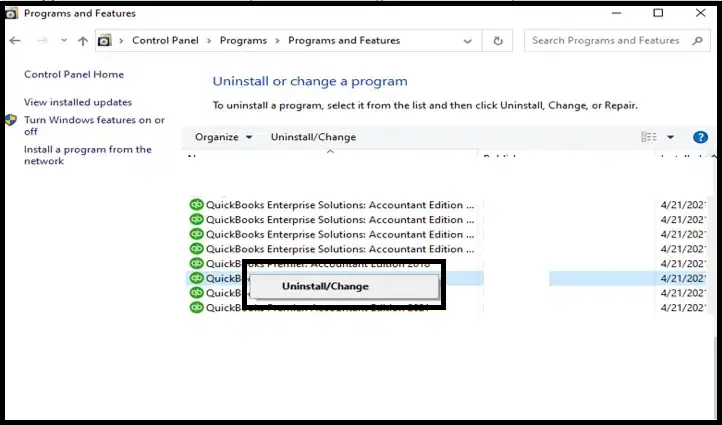Choose Uninstall/Change from the context menu

pos(344,286)
